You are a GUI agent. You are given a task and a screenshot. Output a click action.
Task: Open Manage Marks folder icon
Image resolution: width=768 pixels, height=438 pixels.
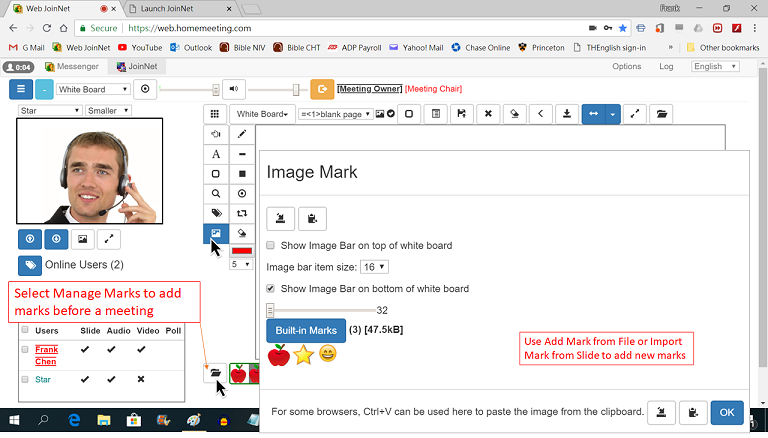coord(214,373)
